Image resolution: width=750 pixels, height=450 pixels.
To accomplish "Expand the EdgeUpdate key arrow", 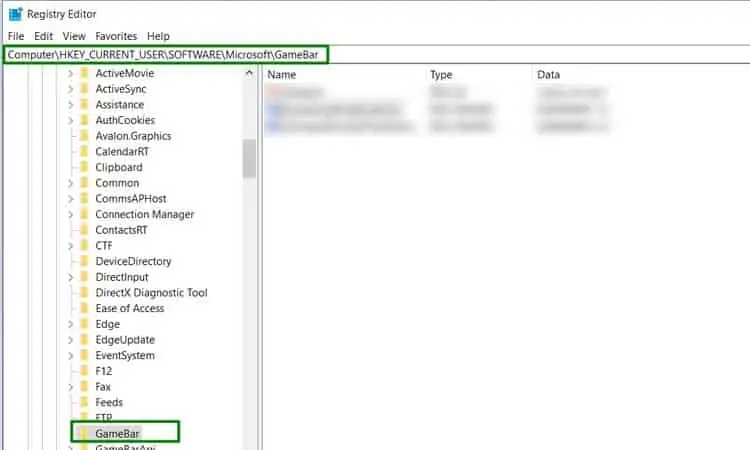I will click(x=70, y=340).
